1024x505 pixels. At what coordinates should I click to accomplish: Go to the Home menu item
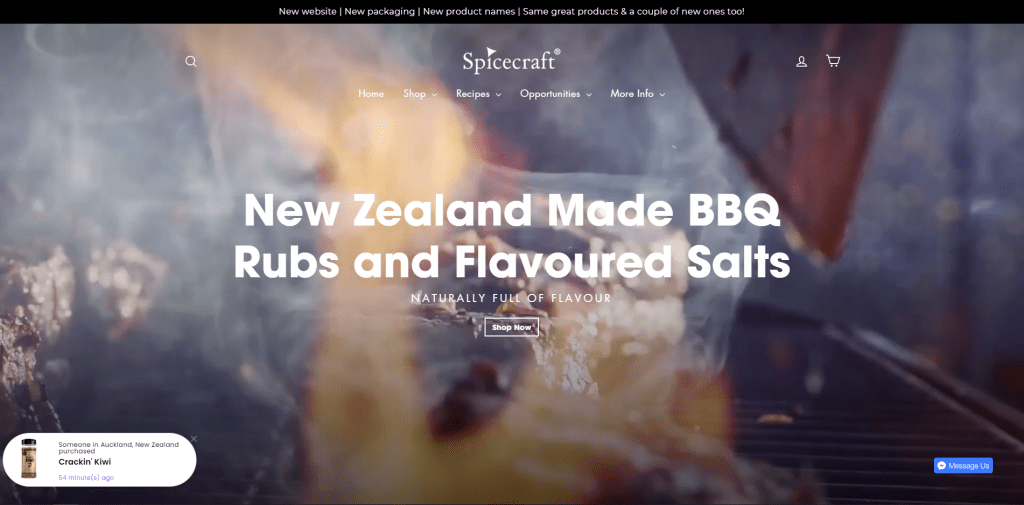tap(371, 93)
